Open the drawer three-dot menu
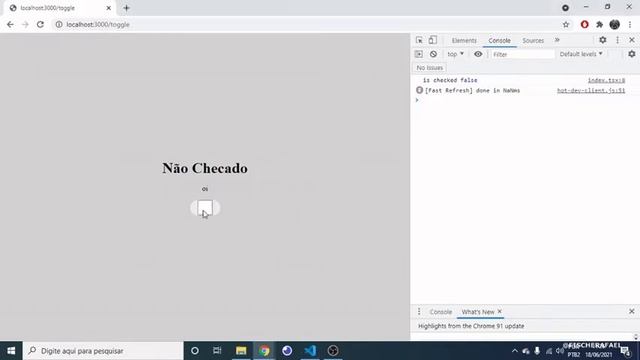Viewport: 640px width, 360px height. [x=419, y=311]
